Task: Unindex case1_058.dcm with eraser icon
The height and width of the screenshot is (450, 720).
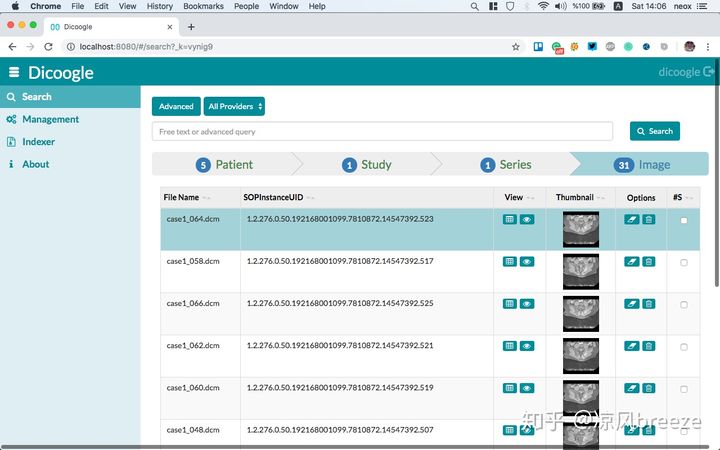Action: pyautogui.click(x=631, y=262)
